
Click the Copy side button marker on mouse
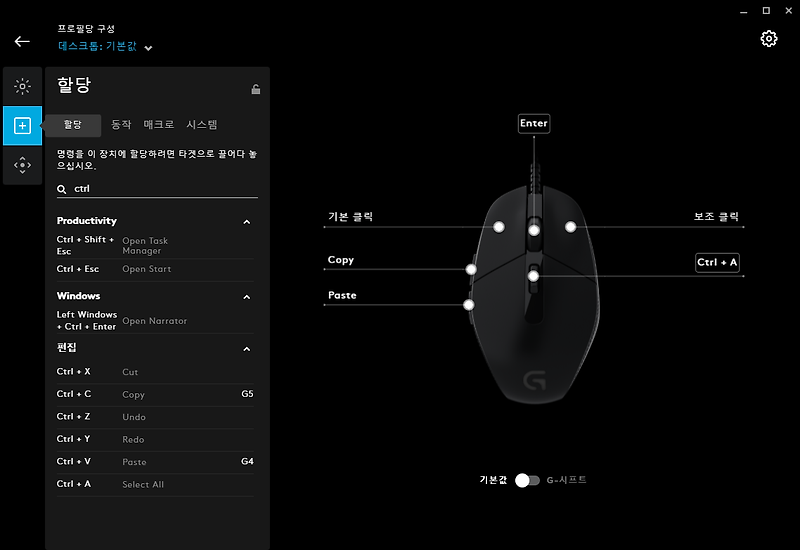[470, 269]
